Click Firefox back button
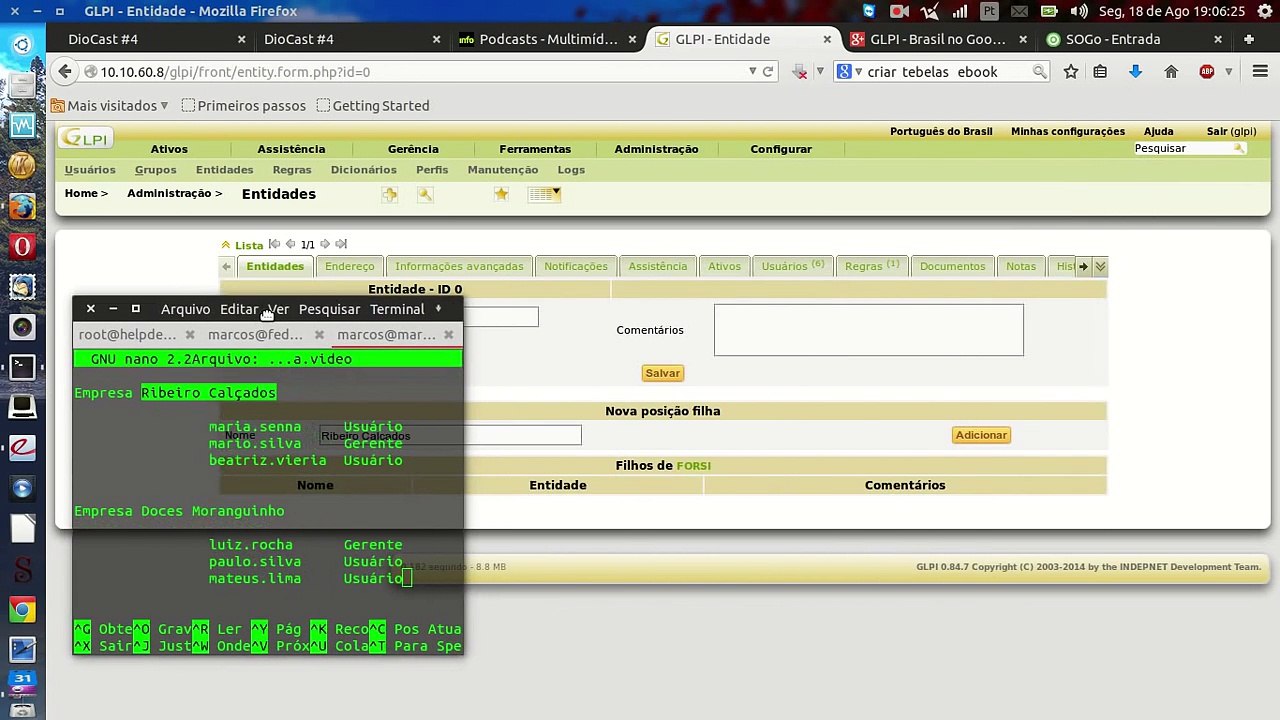 (x=65, y=72)
